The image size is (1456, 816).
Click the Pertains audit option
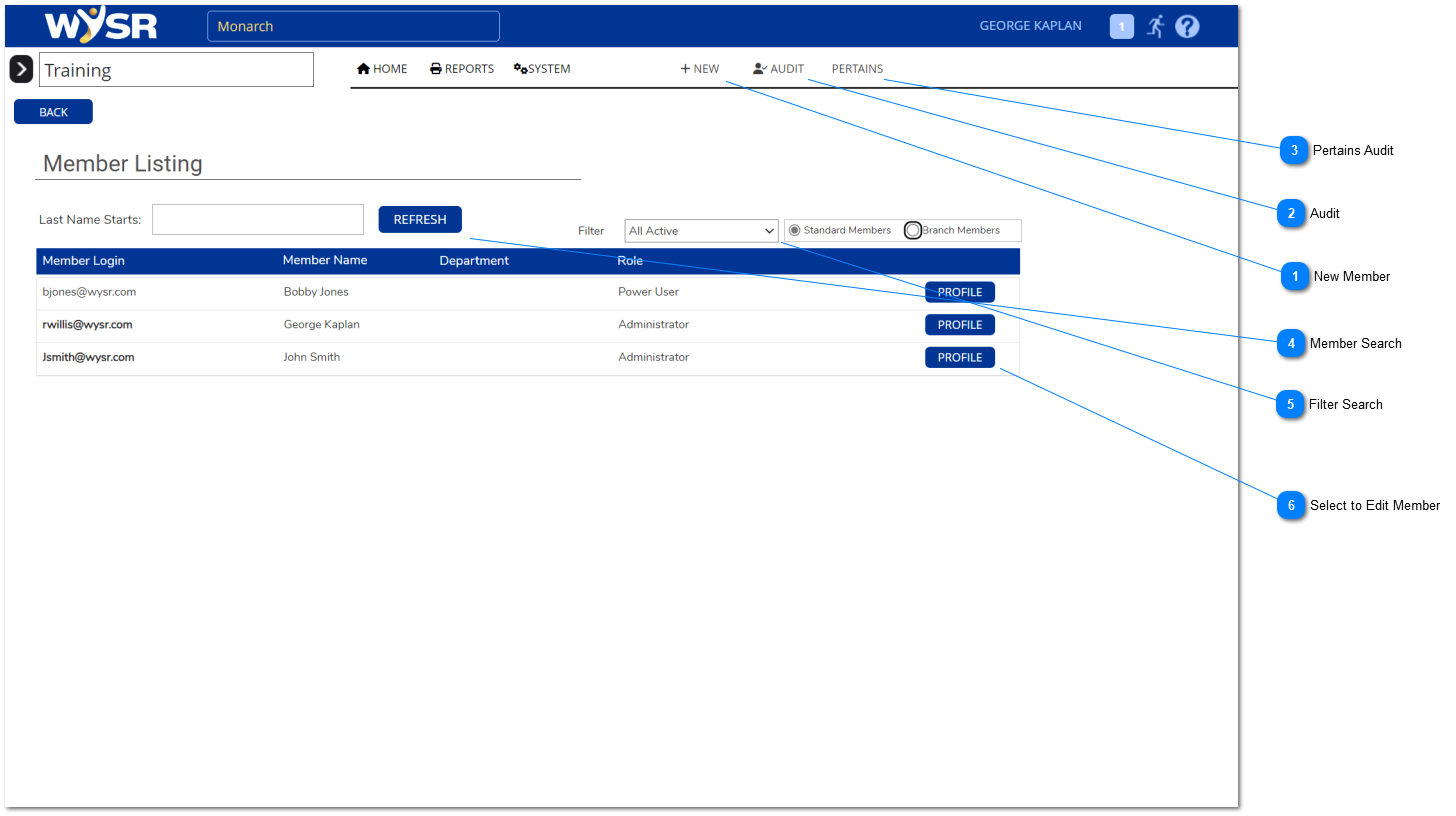pos(857,69)
